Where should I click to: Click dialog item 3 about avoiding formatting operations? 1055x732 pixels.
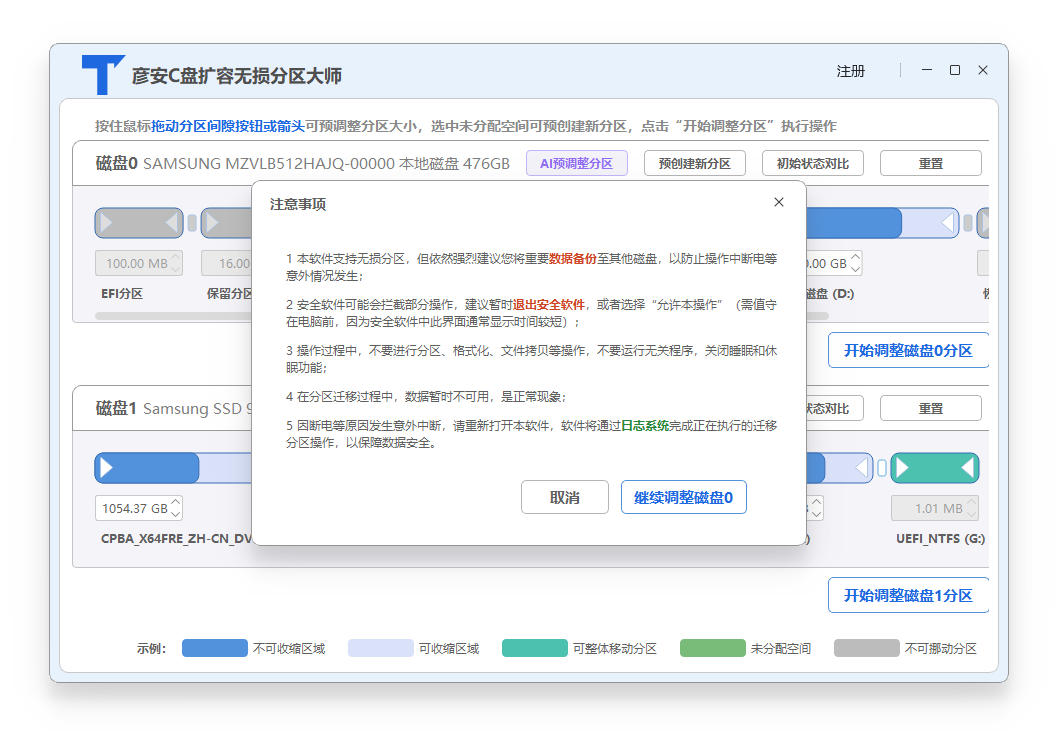click(532, 359)
